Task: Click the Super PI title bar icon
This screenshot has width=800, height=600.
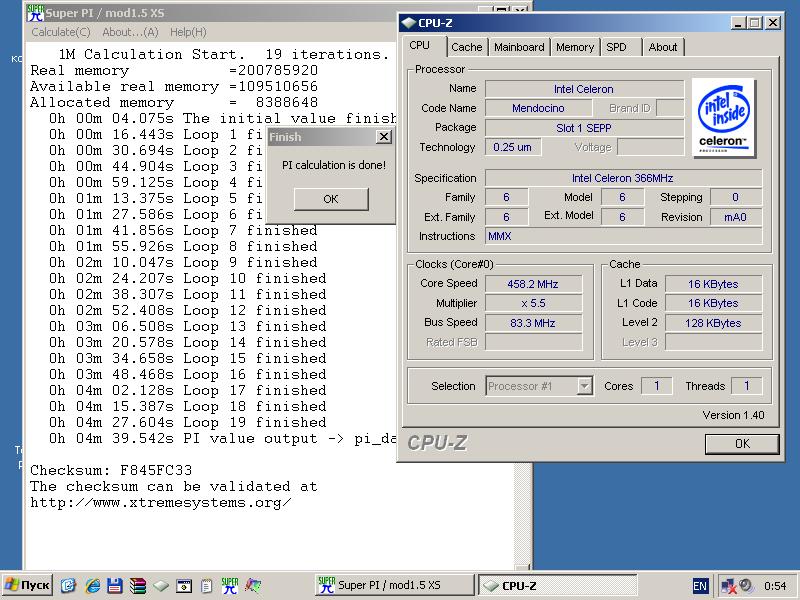Action: [35, 13]
